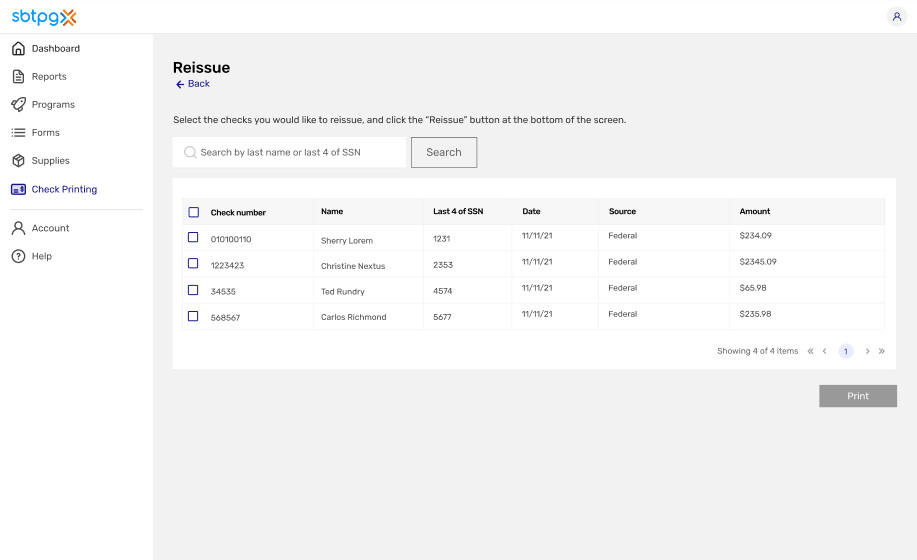Click the Reports document icon
This screenshot has height=560, width=917.
tap(19, 77)
